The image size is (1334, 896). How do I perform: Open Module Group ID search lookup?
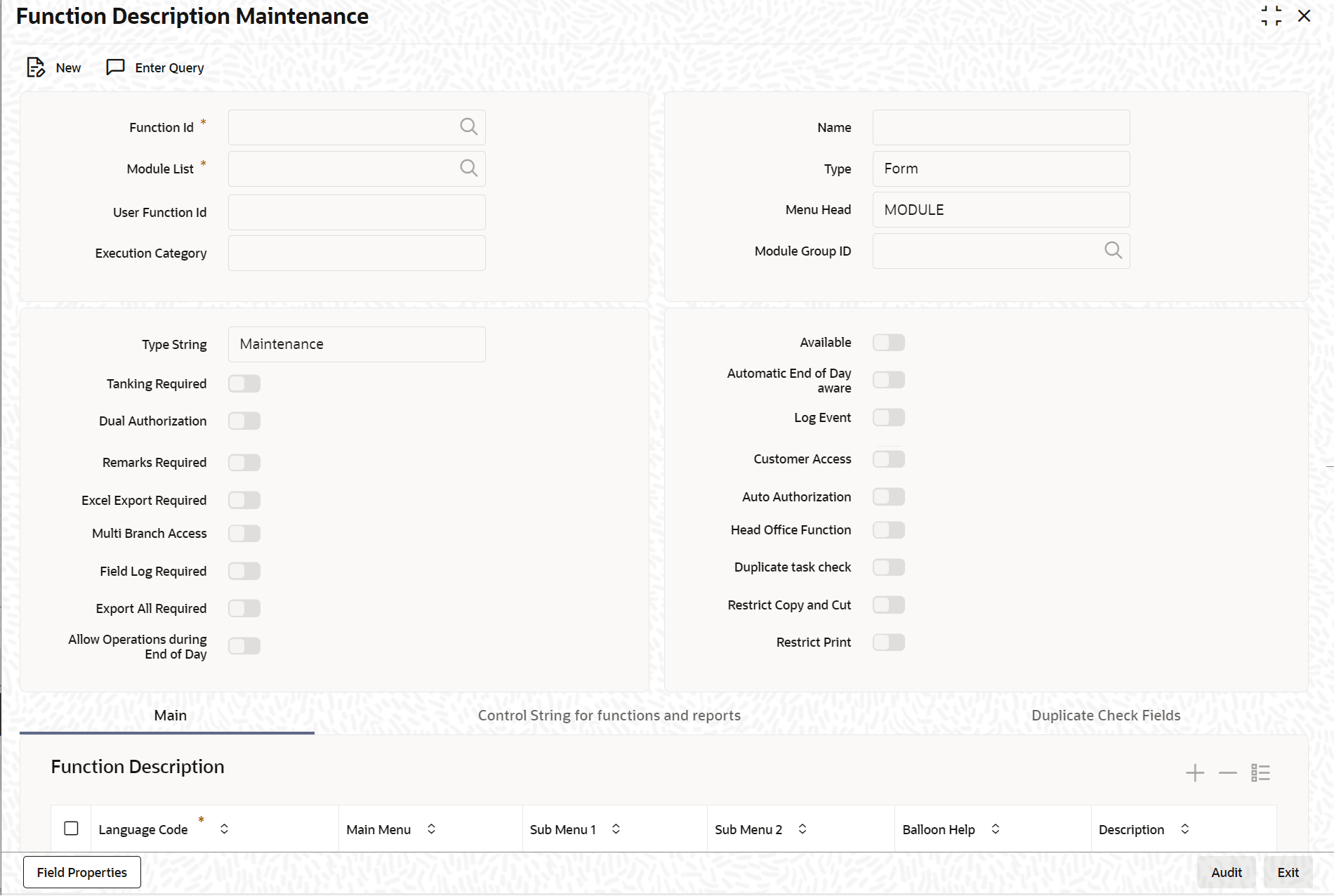pyautogui.click(x=1113, y=250)
